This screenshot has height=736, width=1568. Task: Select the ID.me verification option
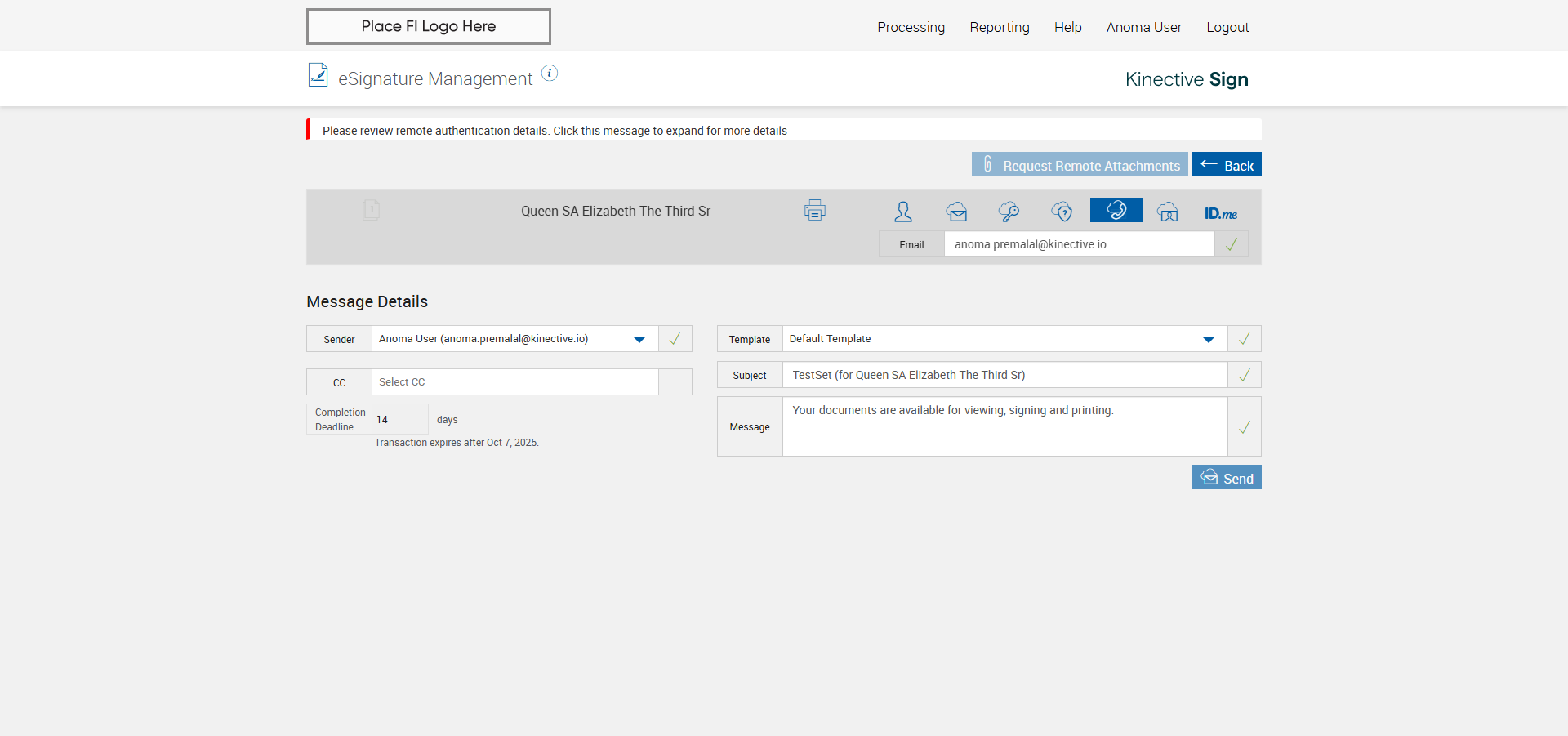tap(1220, 213)
